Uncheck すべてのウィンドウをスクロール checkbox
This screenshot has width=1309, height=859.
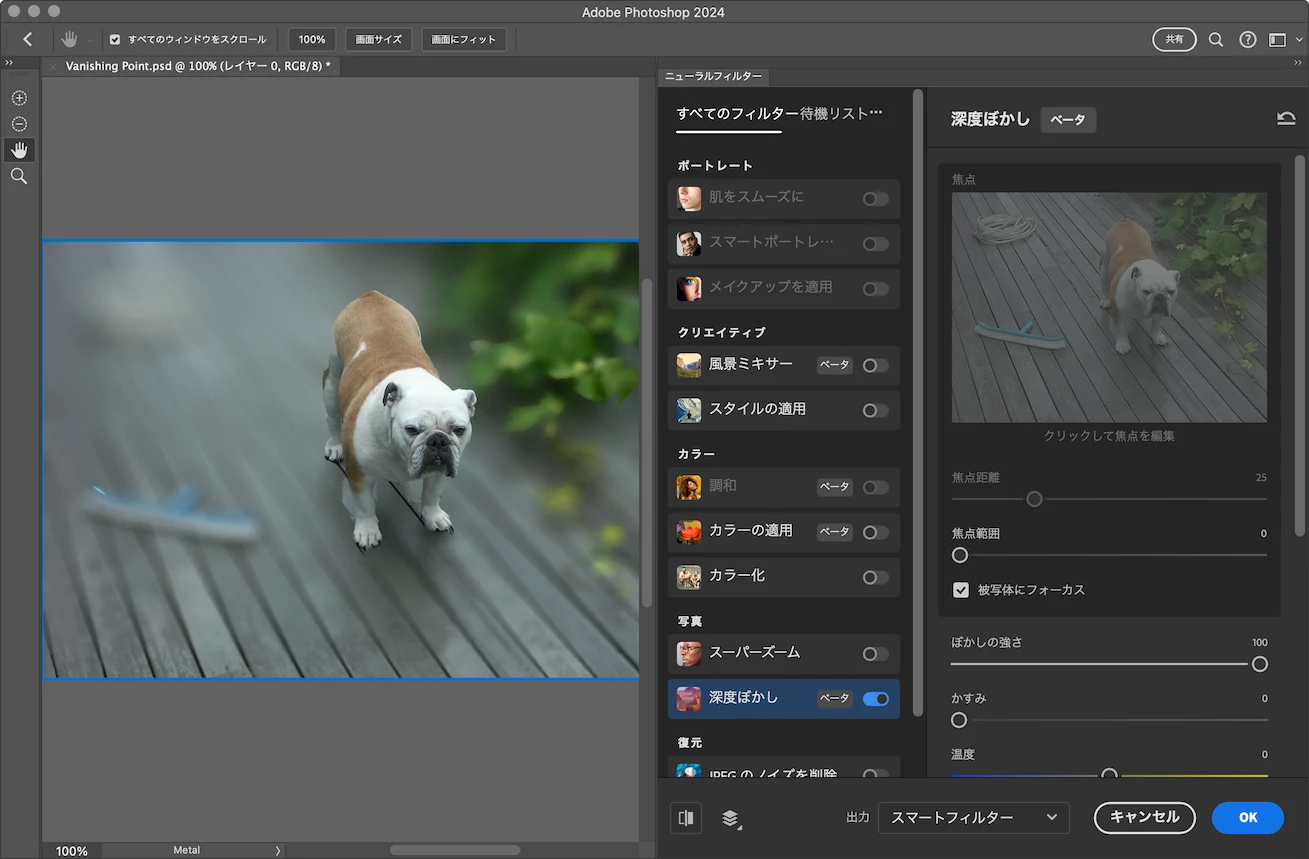pos(115,40)
